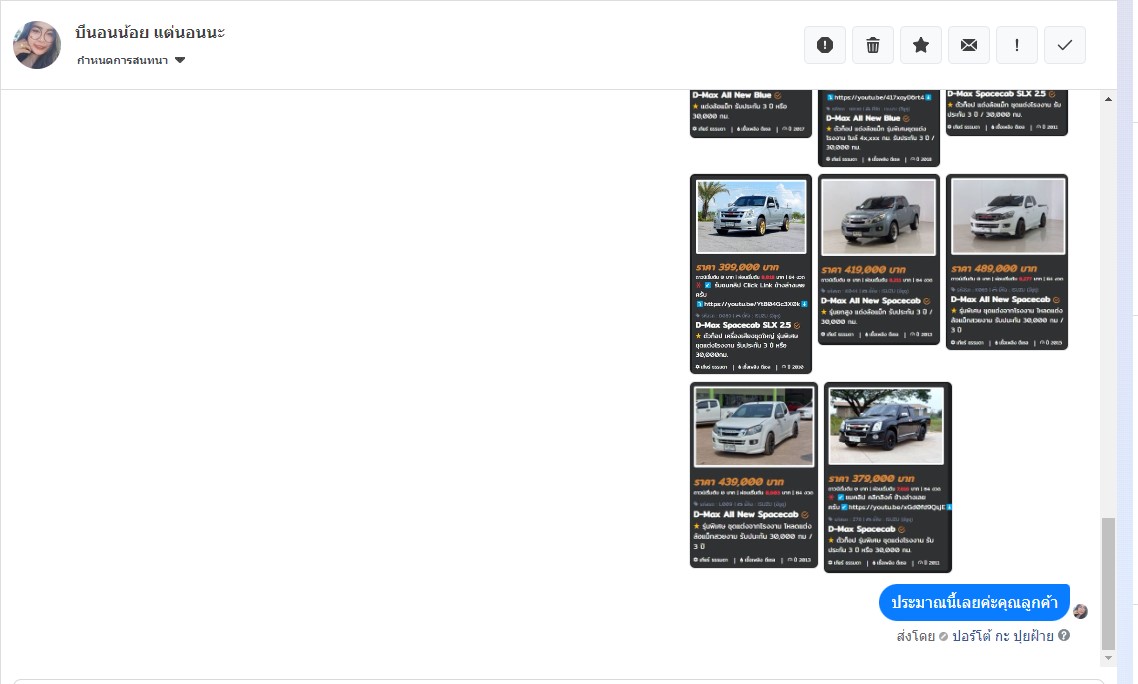Mark the conversation done with the checkmark icon
The height and width of the screenshot is (684, 1138).
pos(1065,45)
